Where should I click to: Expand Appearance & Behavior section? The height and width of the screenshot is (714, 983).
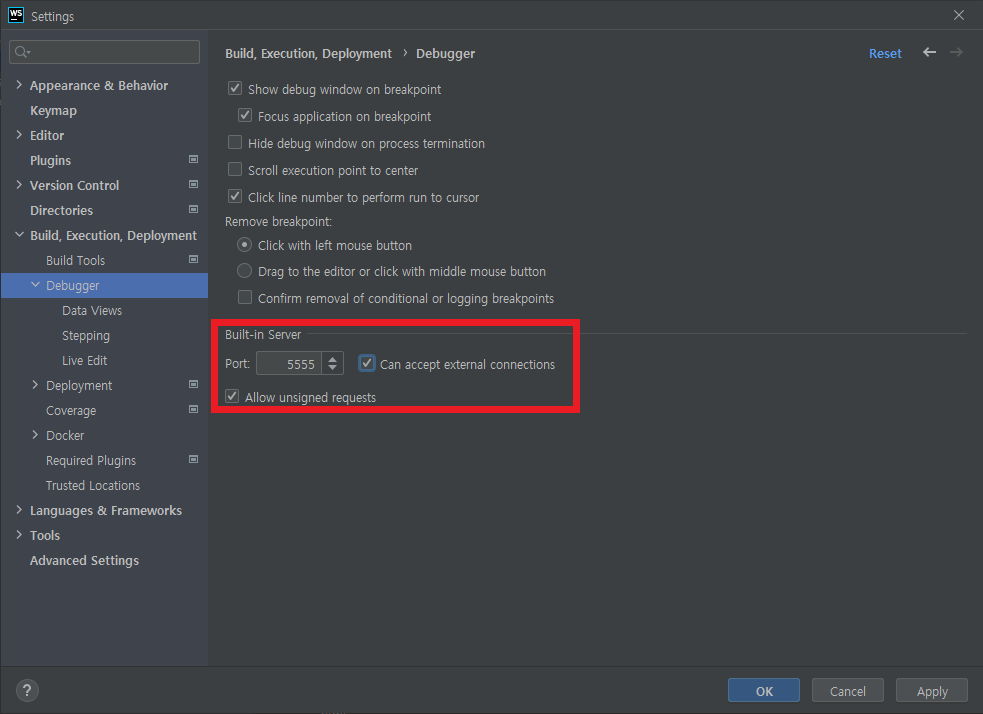pos(19,85)
